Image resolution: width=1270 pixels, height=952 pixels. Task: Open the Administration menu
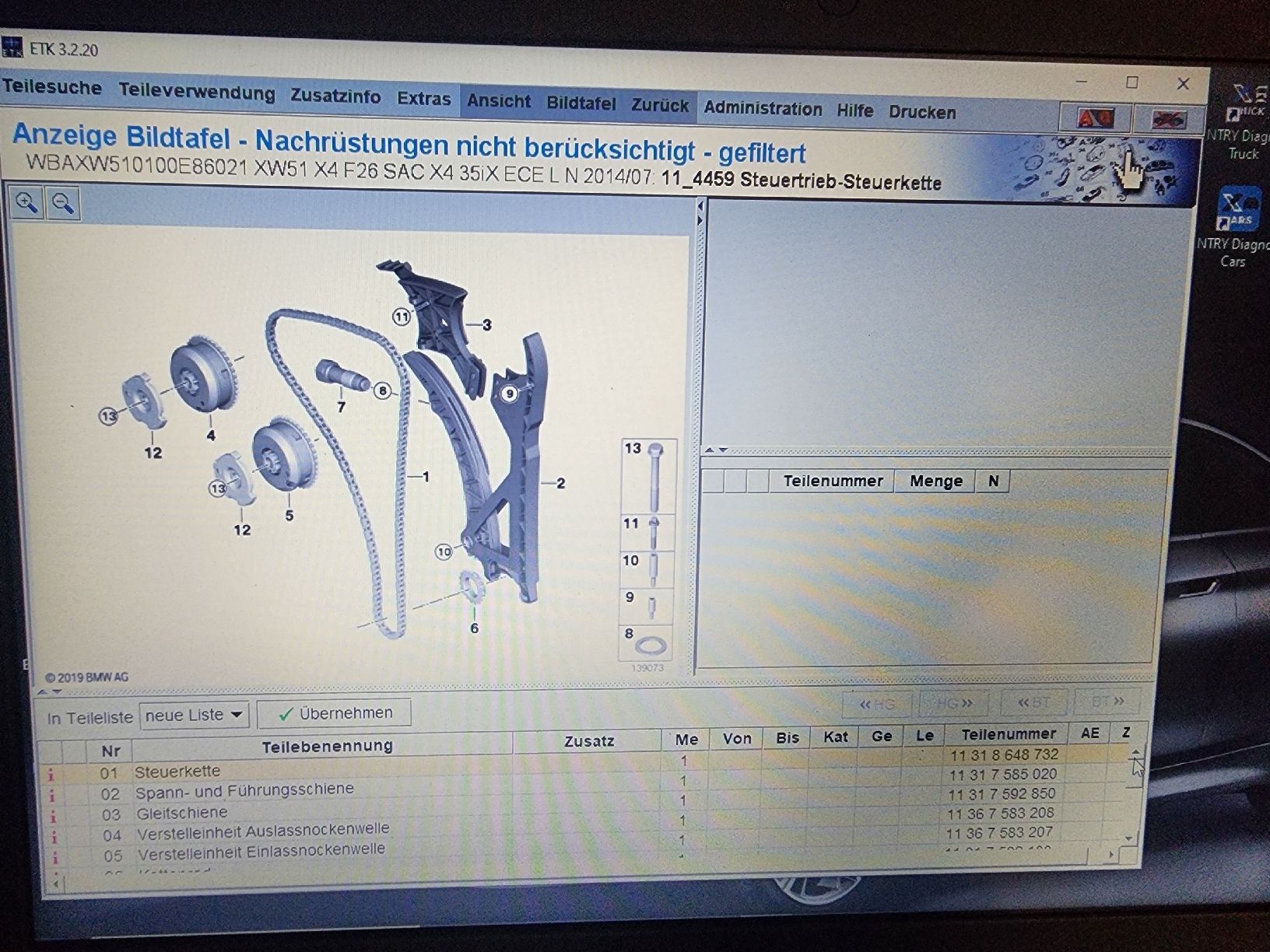(x=763, y=109)
